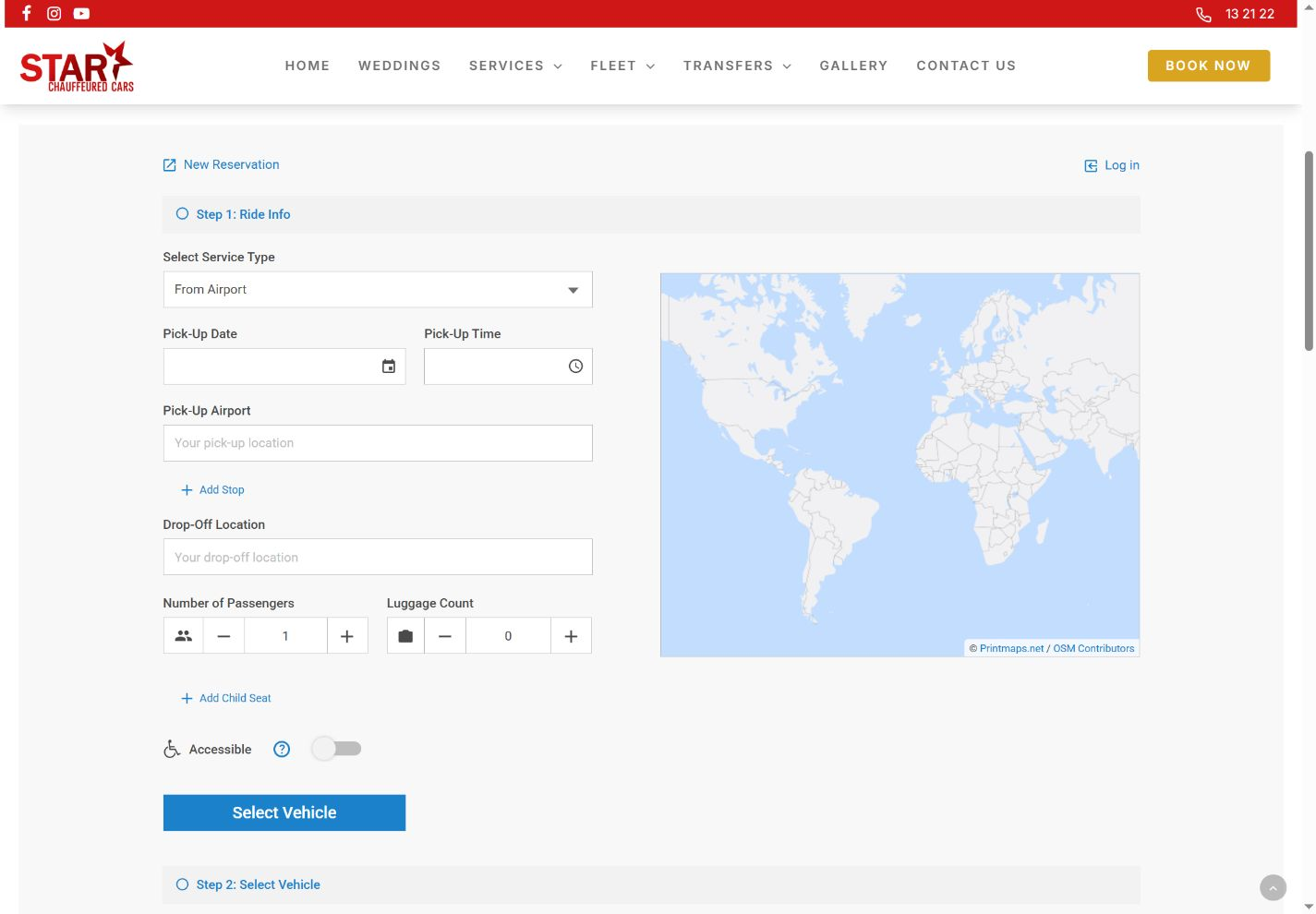
Task: Open the Printmaps.net attribution link
Action: click(1011, 648)
